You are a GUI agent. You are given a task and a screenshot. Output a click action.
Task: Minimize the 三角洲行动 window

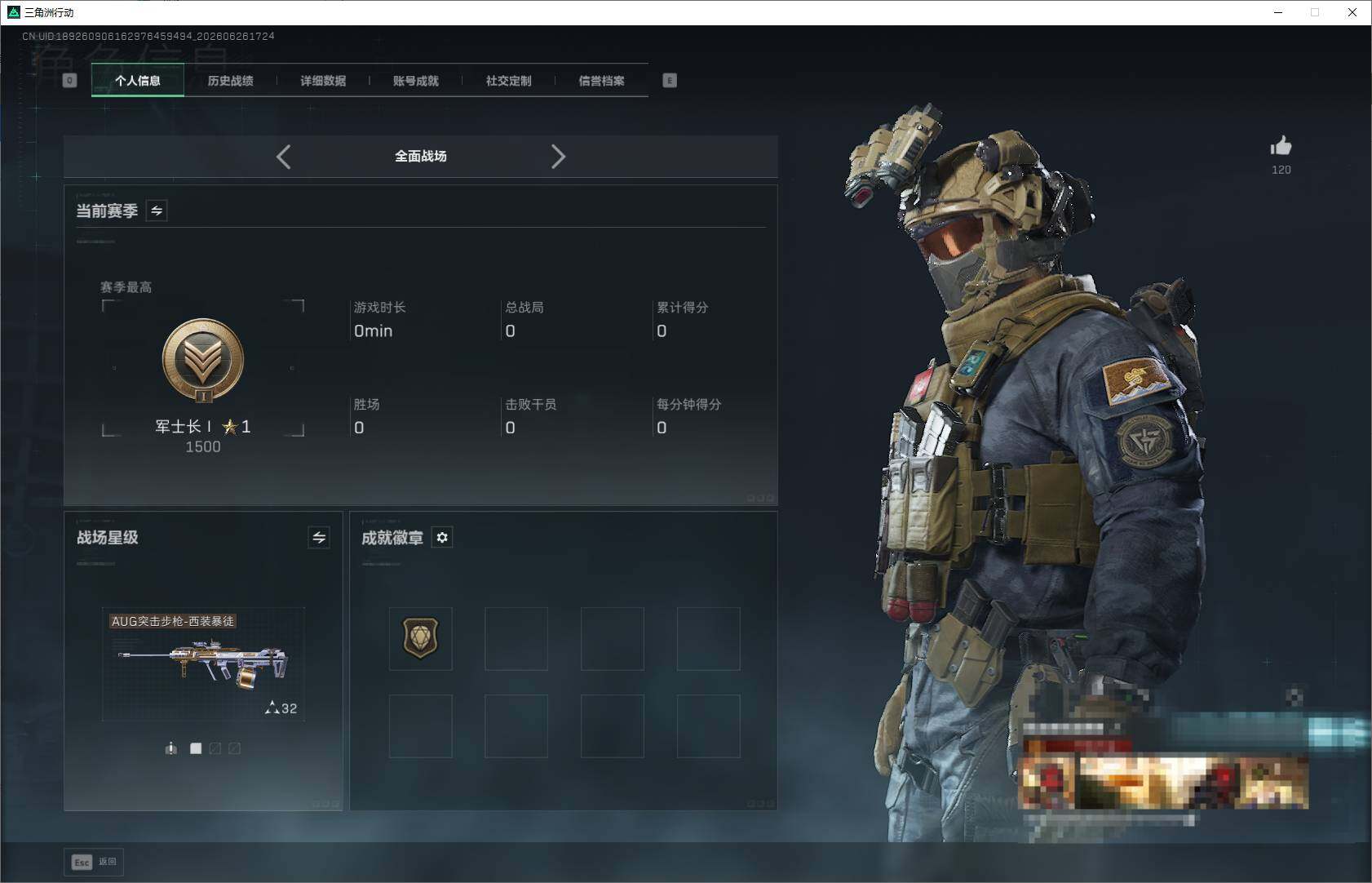(x=1278, y=12)
